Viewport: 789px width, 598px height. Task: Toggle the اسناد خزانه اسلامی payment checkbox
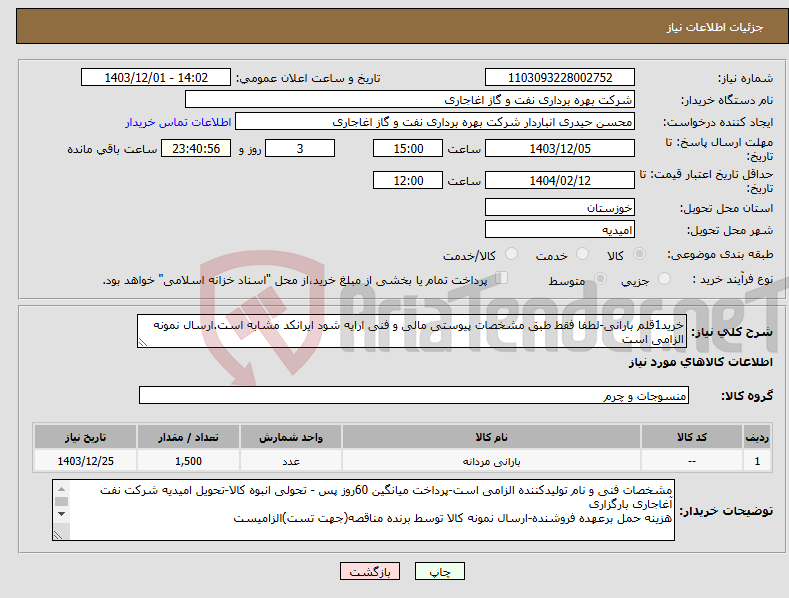click(501, 278)
